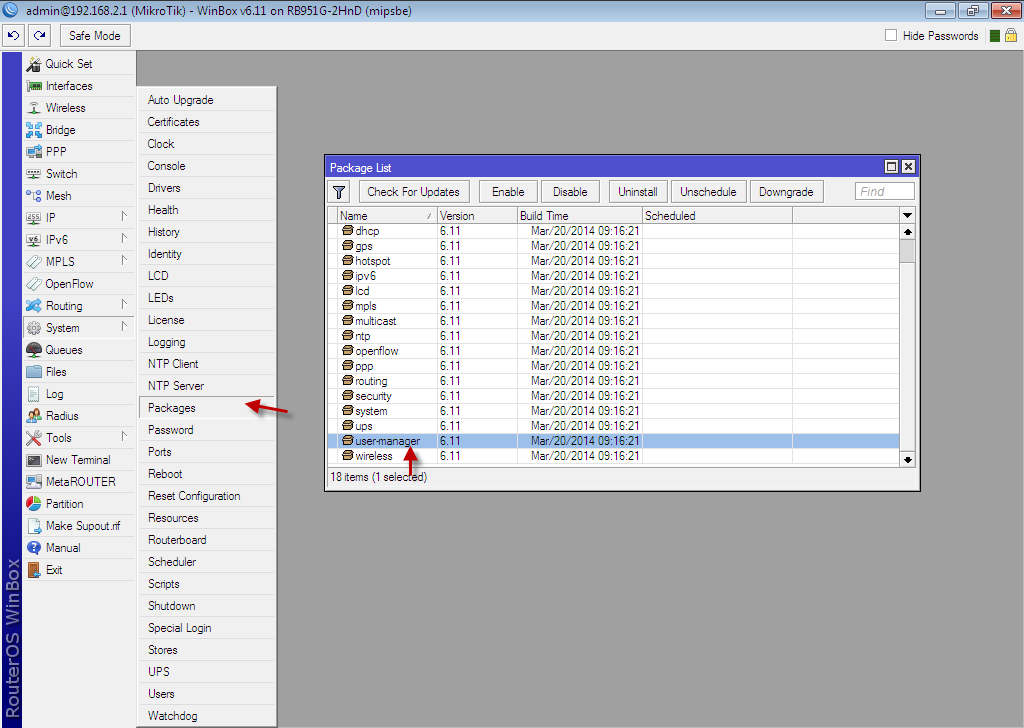Open the column selector dropdown in Package List

pyautogui.click(x=907, y=215)
